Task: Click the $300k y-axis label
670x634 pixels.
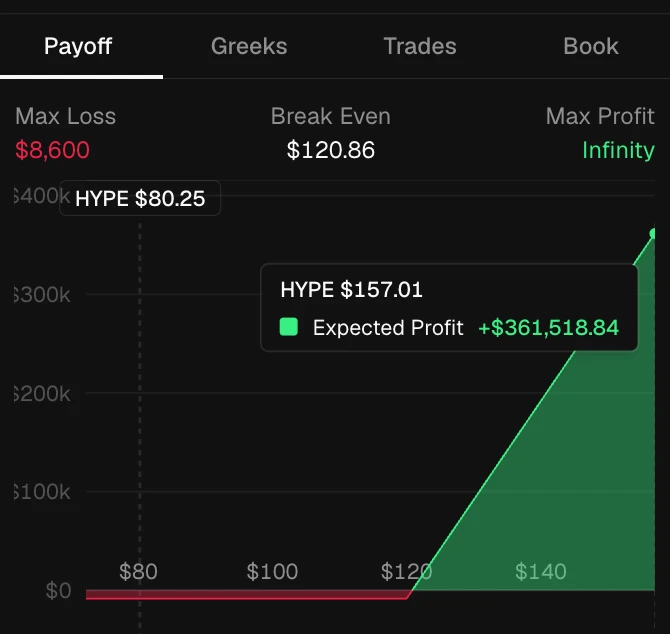Action: tap(42, 295)
